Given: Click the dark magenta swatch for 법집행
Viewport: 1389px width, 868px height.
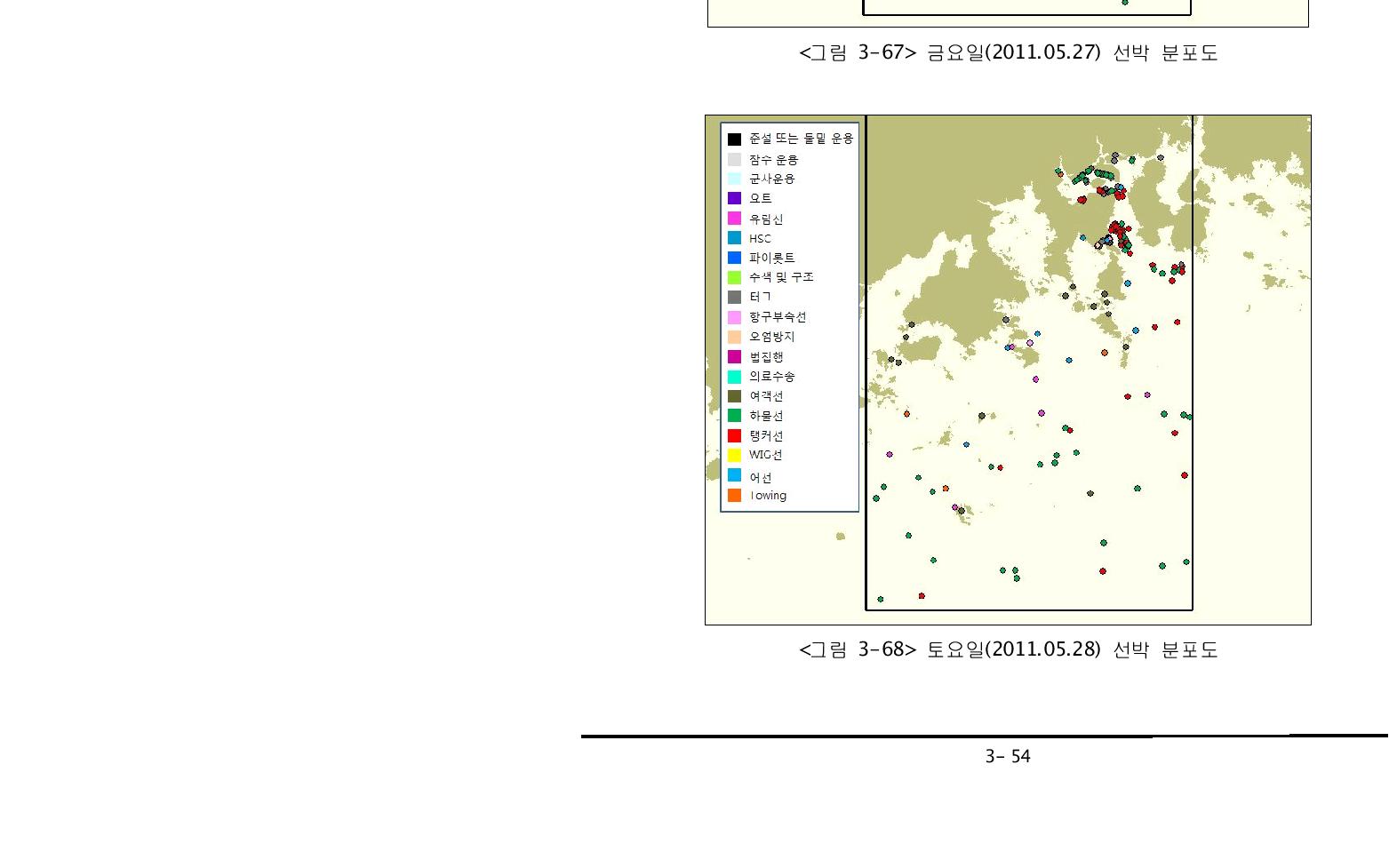Looking at the screenshot, I should click(734, 357).
